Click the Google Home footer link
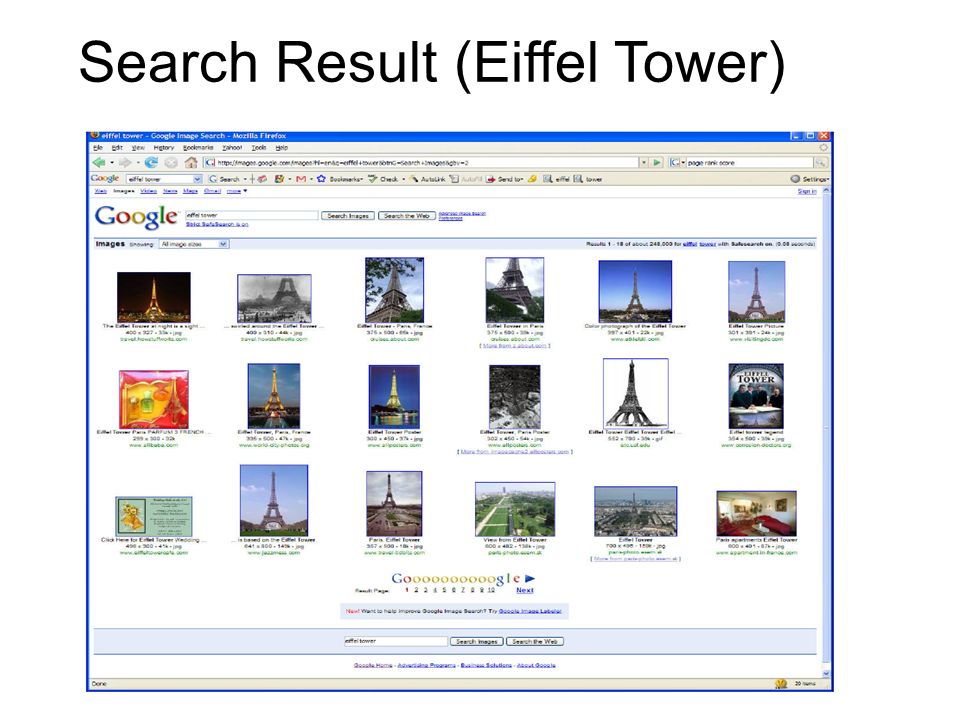Image resolution: width=960 pixels, height=720 pixels. tap(373, 665)
